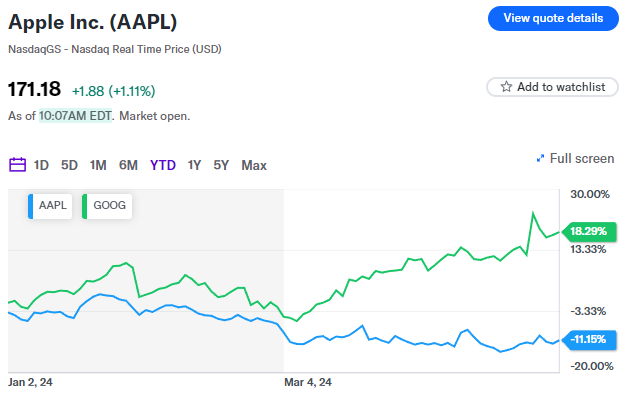Click the 30.00% axis label
Image resolution: width=626 pixels, height=410 pixels.
pos(590,194)
